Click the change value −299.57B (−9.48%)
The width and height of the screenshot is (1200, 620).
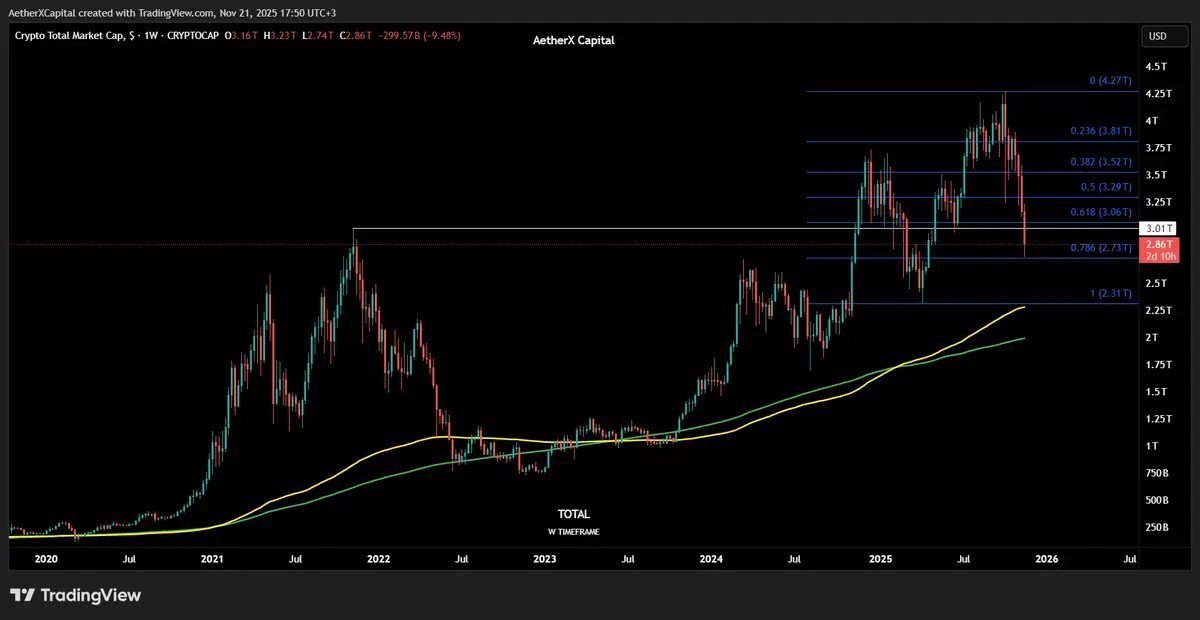point(419,36)
